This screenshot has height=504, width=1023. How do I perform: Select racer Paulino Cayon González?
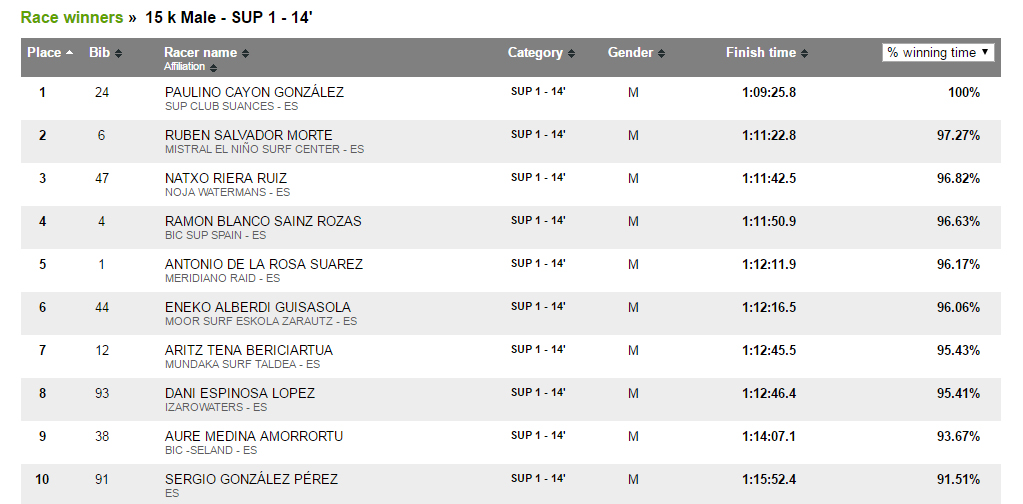click(x=254, y=92)
